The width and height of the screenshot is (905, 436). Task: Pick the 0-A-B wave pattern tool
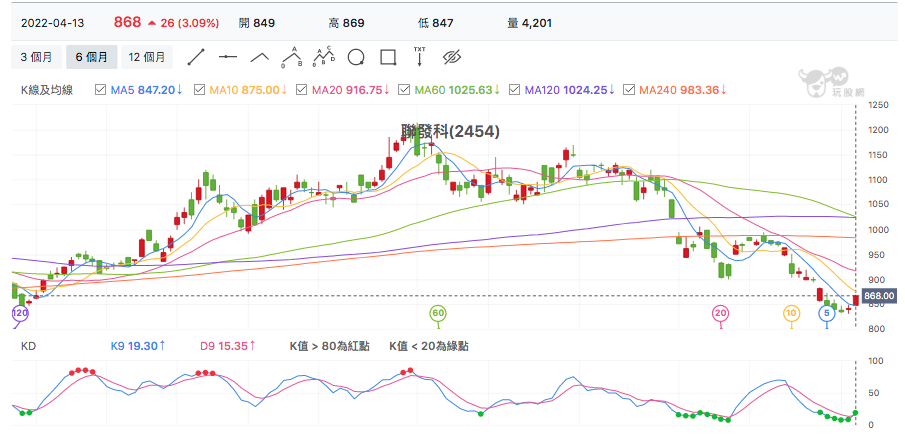click(x=292, y=57)
